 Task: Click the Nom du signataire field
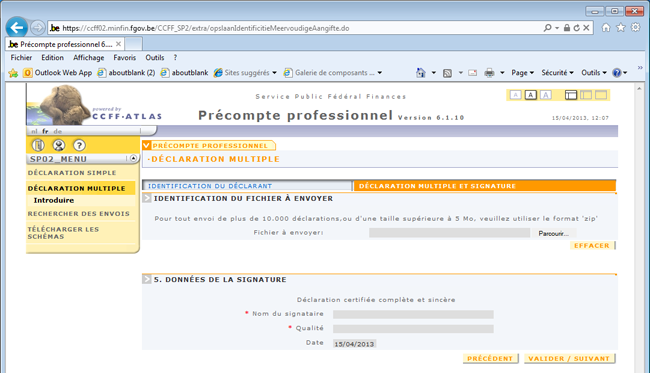pyautogui.click(x=413, y=314)
